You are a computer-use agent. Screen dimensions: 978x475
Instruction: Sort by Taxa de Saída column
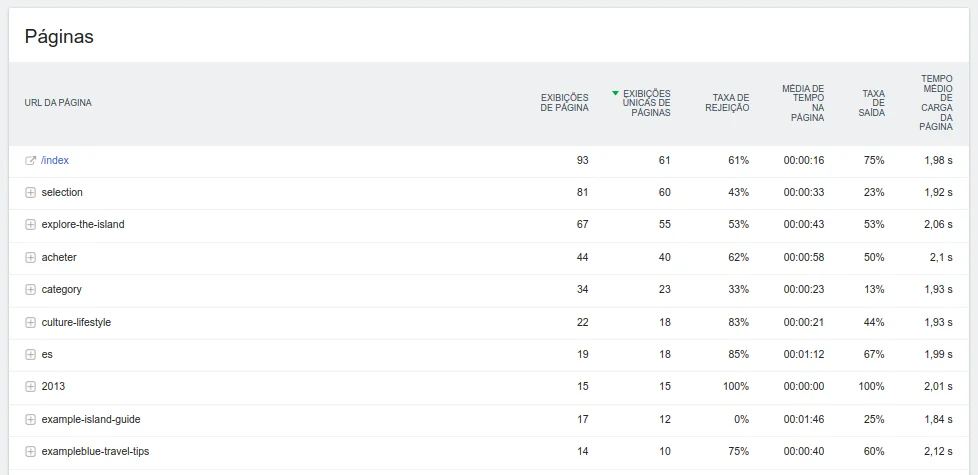873,103
